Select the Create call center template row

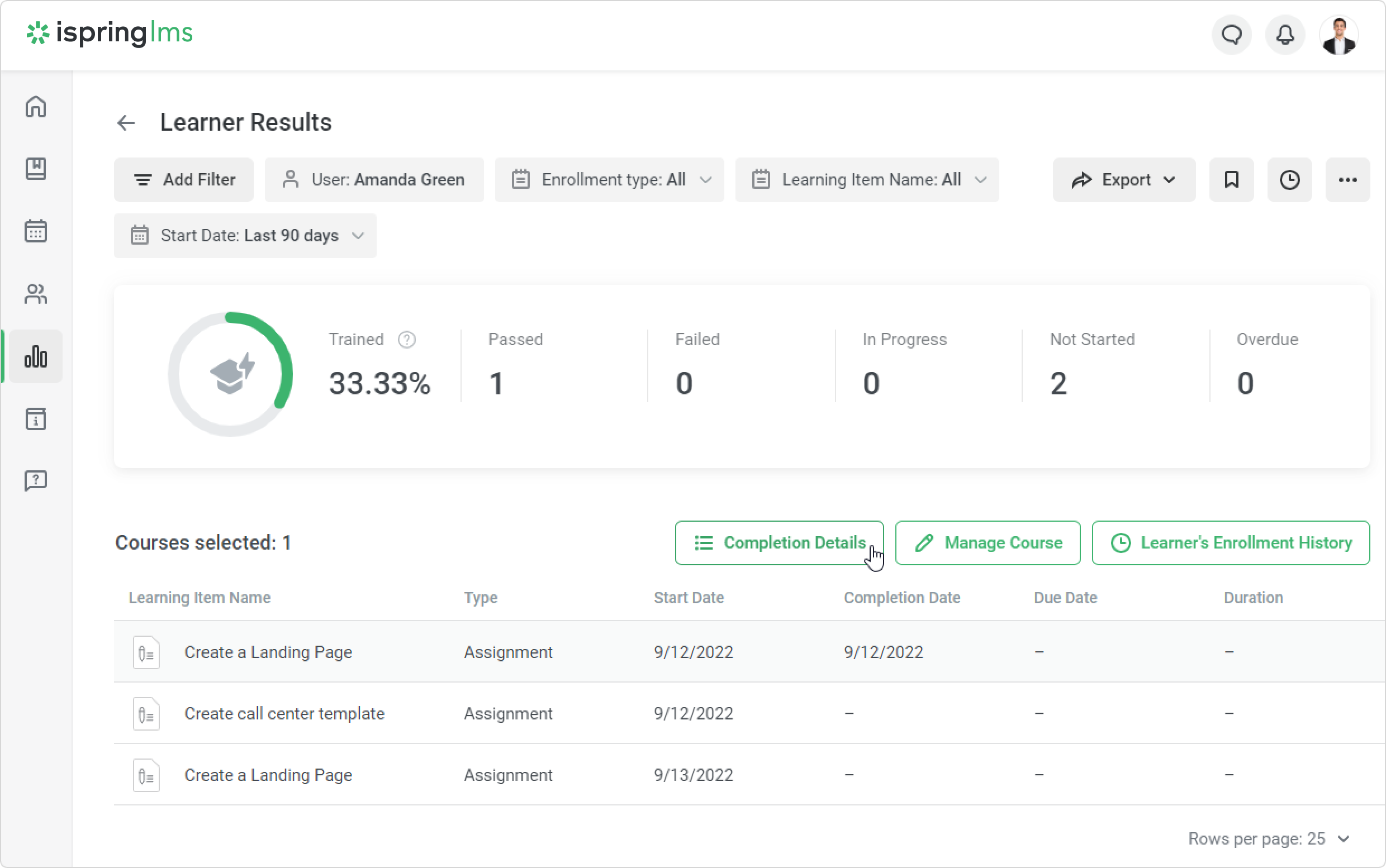click(284, 714)
